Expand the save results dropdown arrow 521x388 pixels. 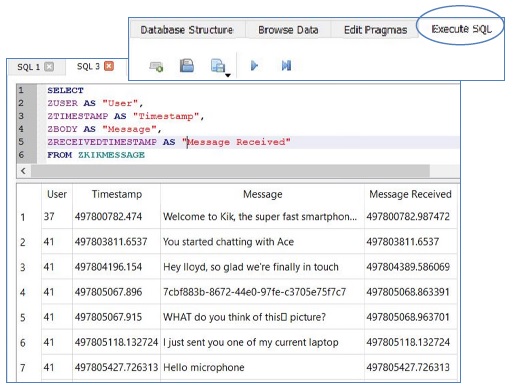pos(228,75)
